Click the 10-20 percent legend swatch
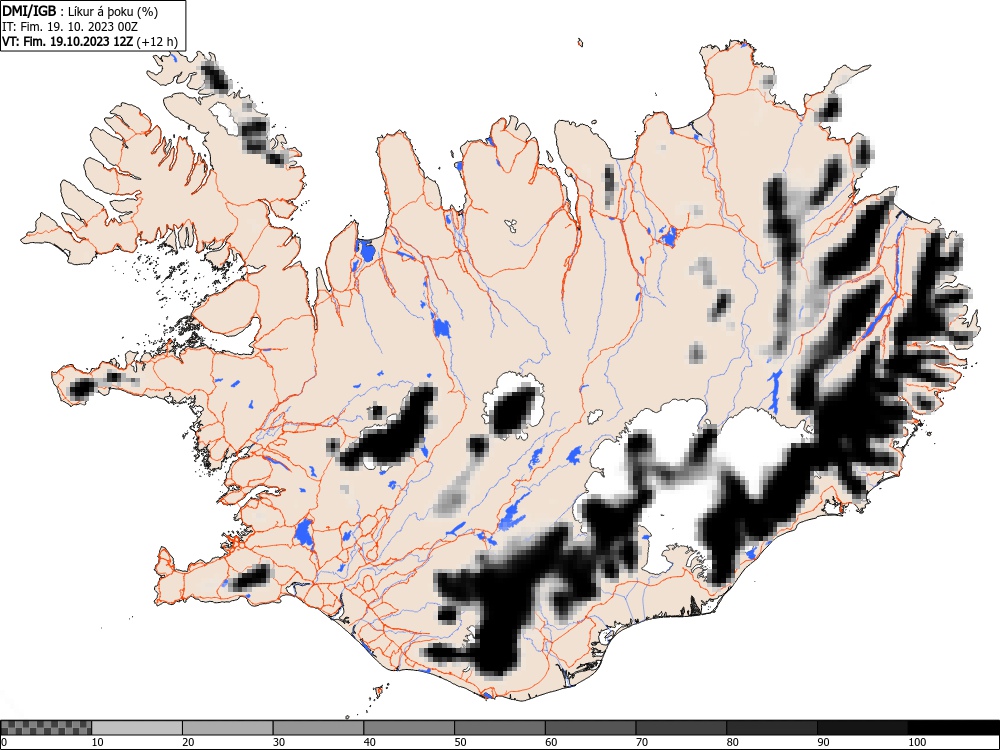Screen dimensions: 1000x750 (x=137, y=728)
